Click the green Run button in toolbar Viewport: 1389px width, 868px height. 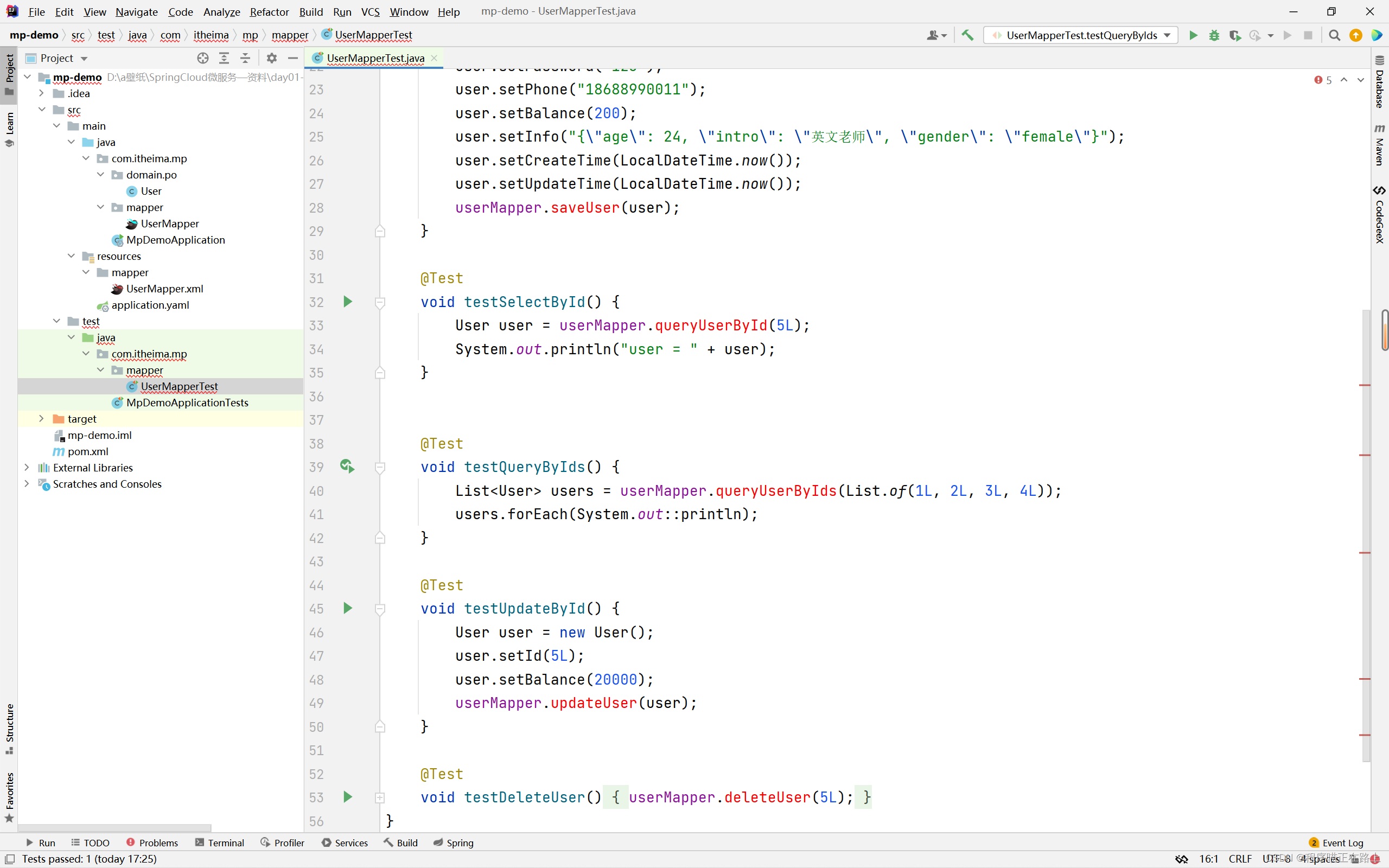pyautogui.click(x=1193, y=36)
